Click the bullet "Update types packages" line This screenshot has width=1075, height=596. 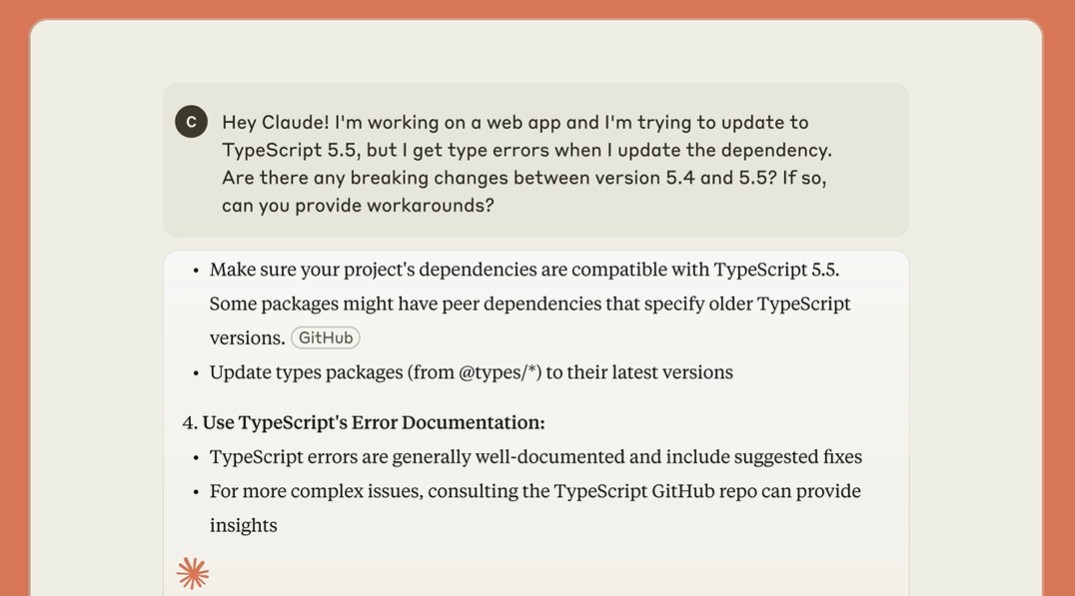pos(471,373)
